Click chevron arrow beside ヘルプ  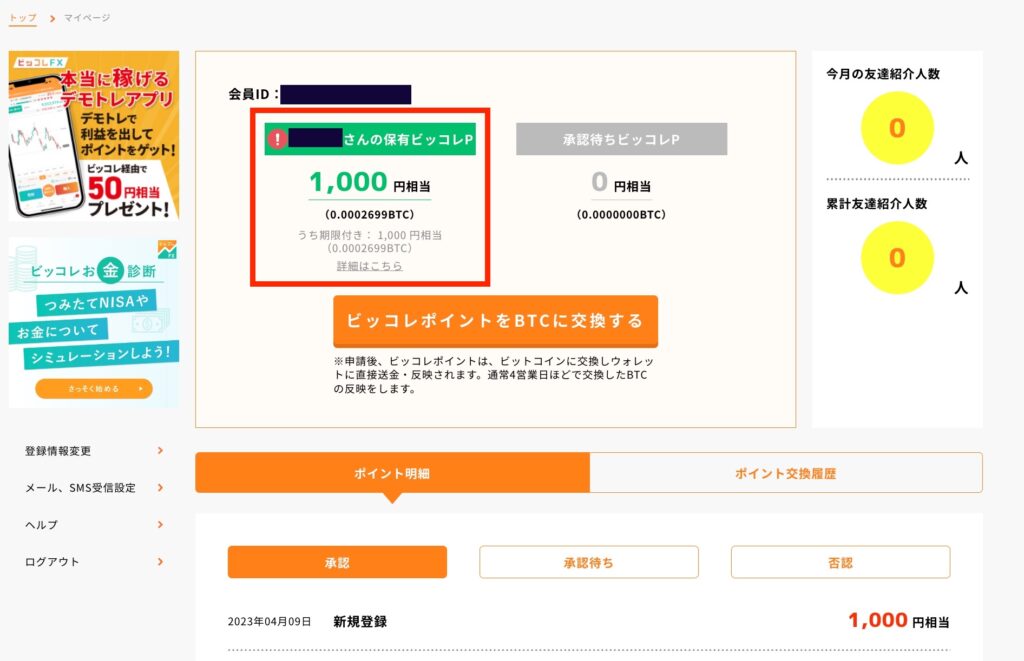point(160,524)
